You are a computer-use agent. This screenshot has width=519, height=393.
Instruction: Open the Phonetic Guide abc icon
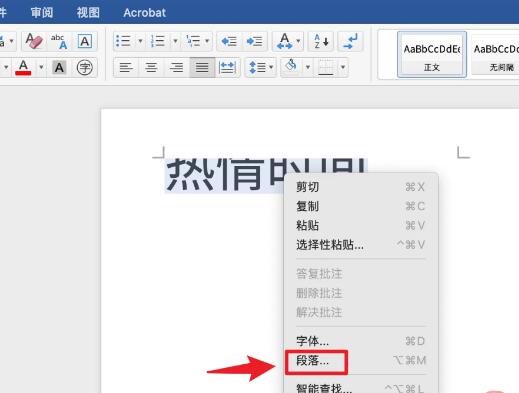point(59,41)
